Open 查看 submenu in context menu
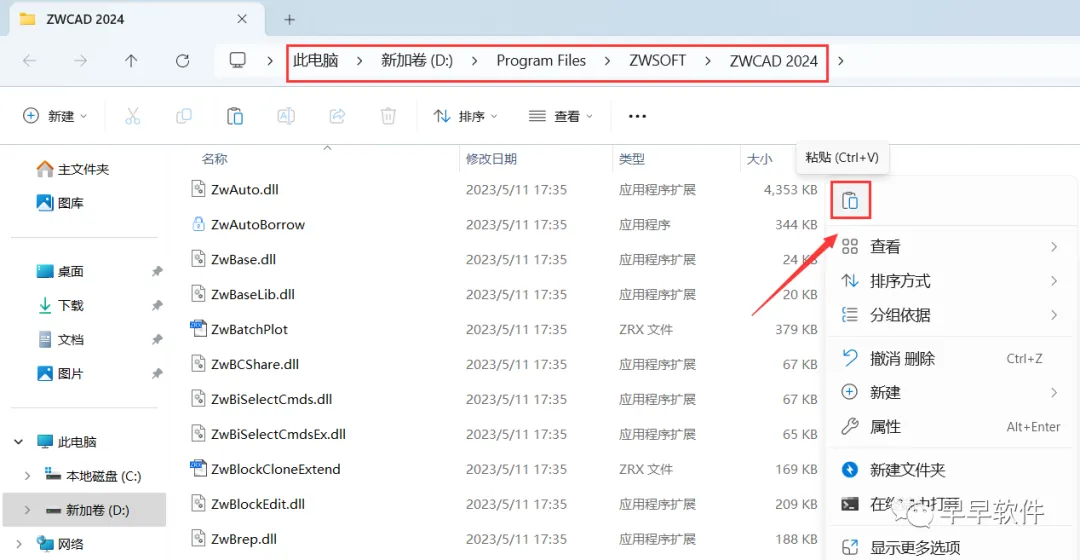1080x560 pixels. click(951, 247)
